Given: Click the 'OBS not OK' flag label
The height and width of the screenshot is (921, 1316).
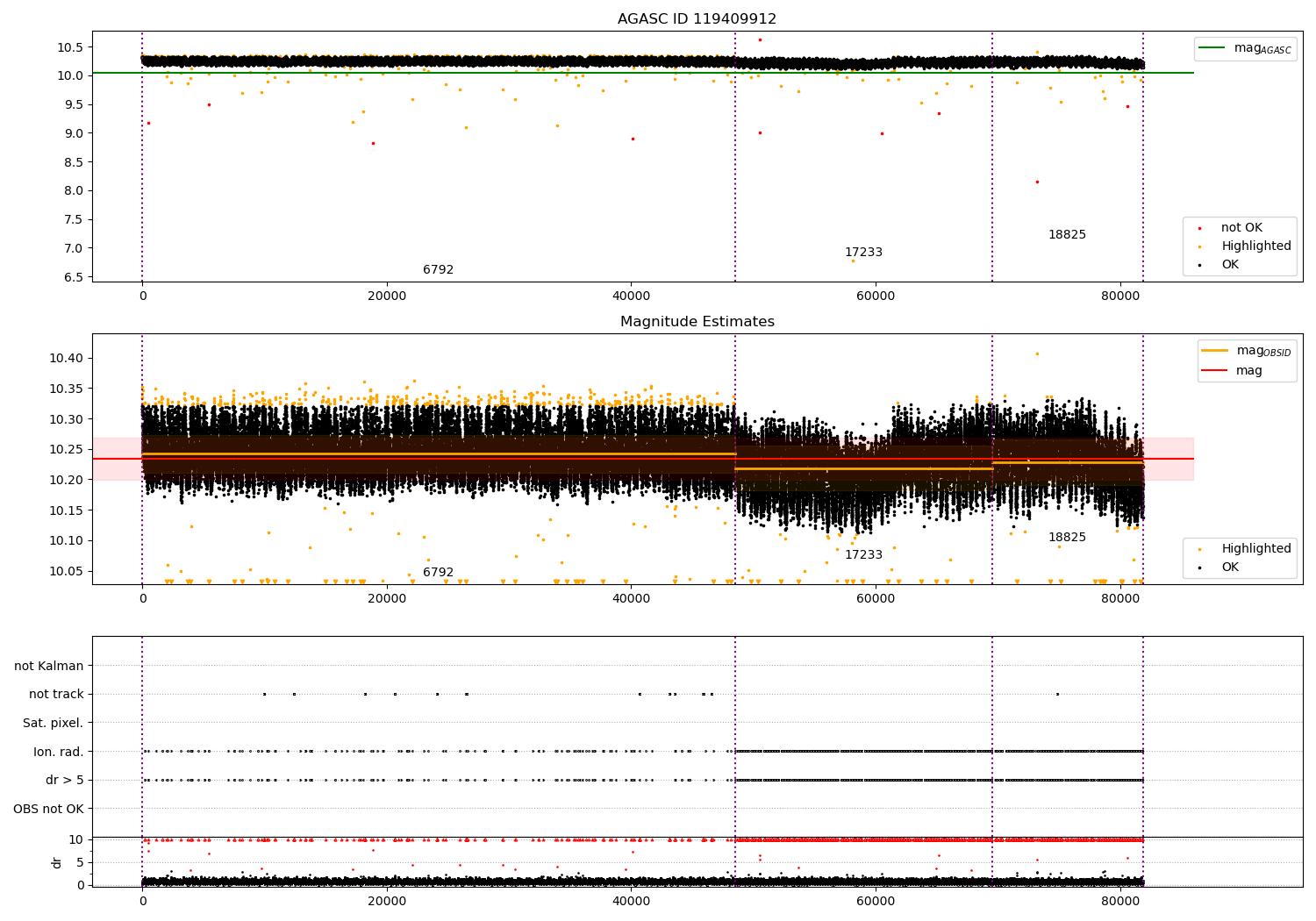Looking at the screenshot, I should pos(48,809).
